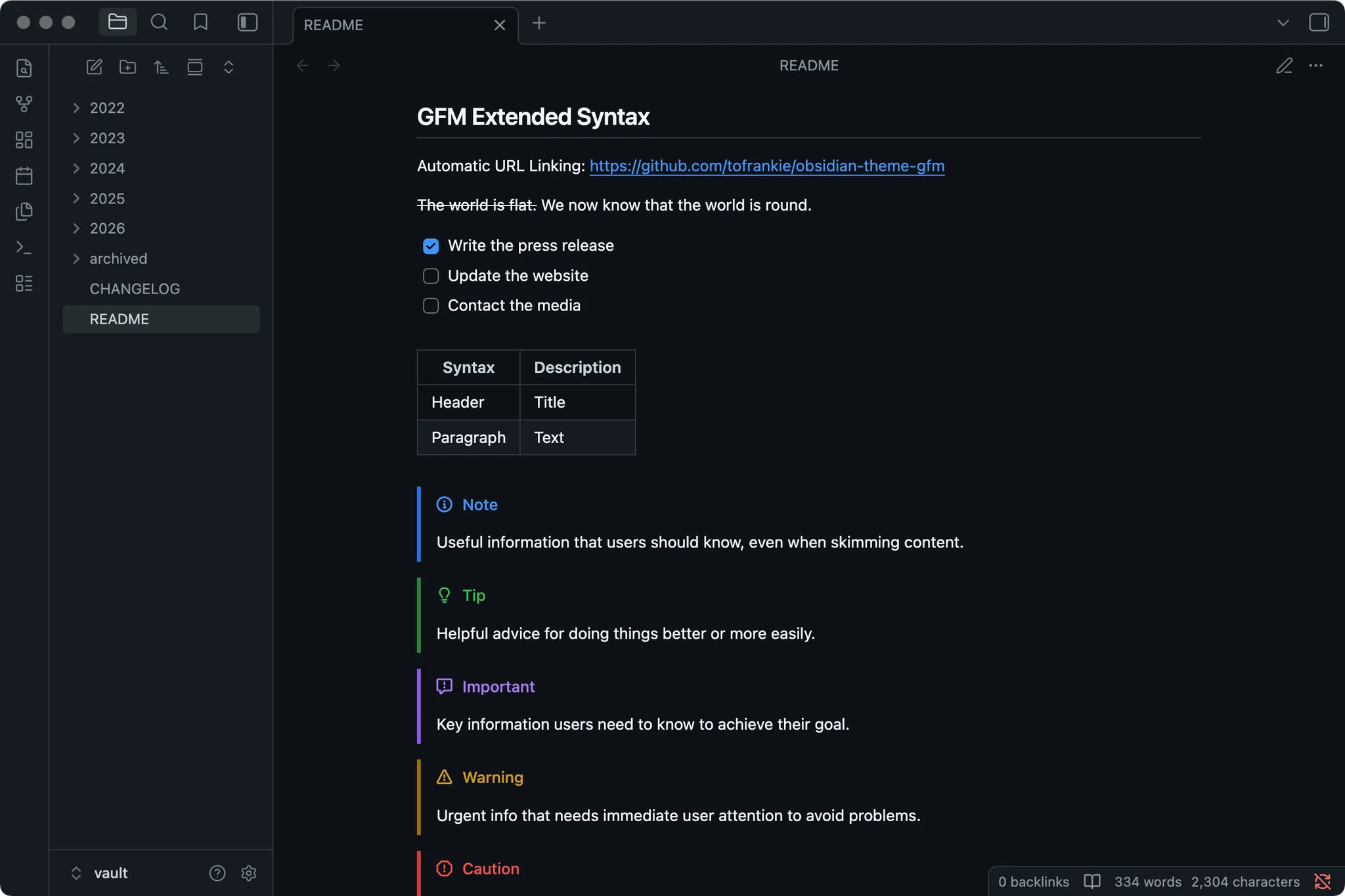
Task: Click sync status icon in status bar
Action: [x=1323, y=882]
